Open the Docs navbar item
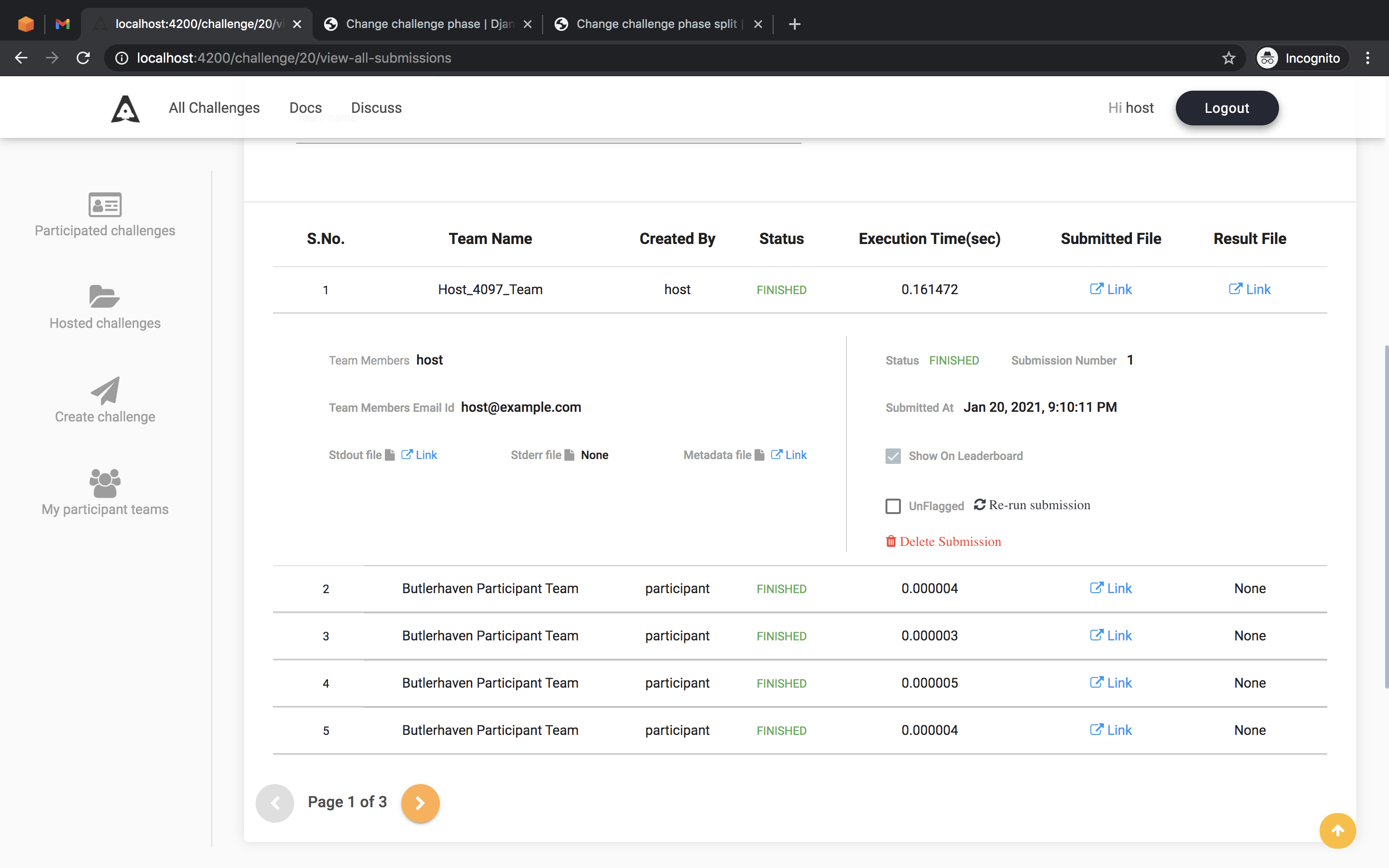Image resolution: width=1389 pixels, height=868 pixels. [x=305, y=108]
